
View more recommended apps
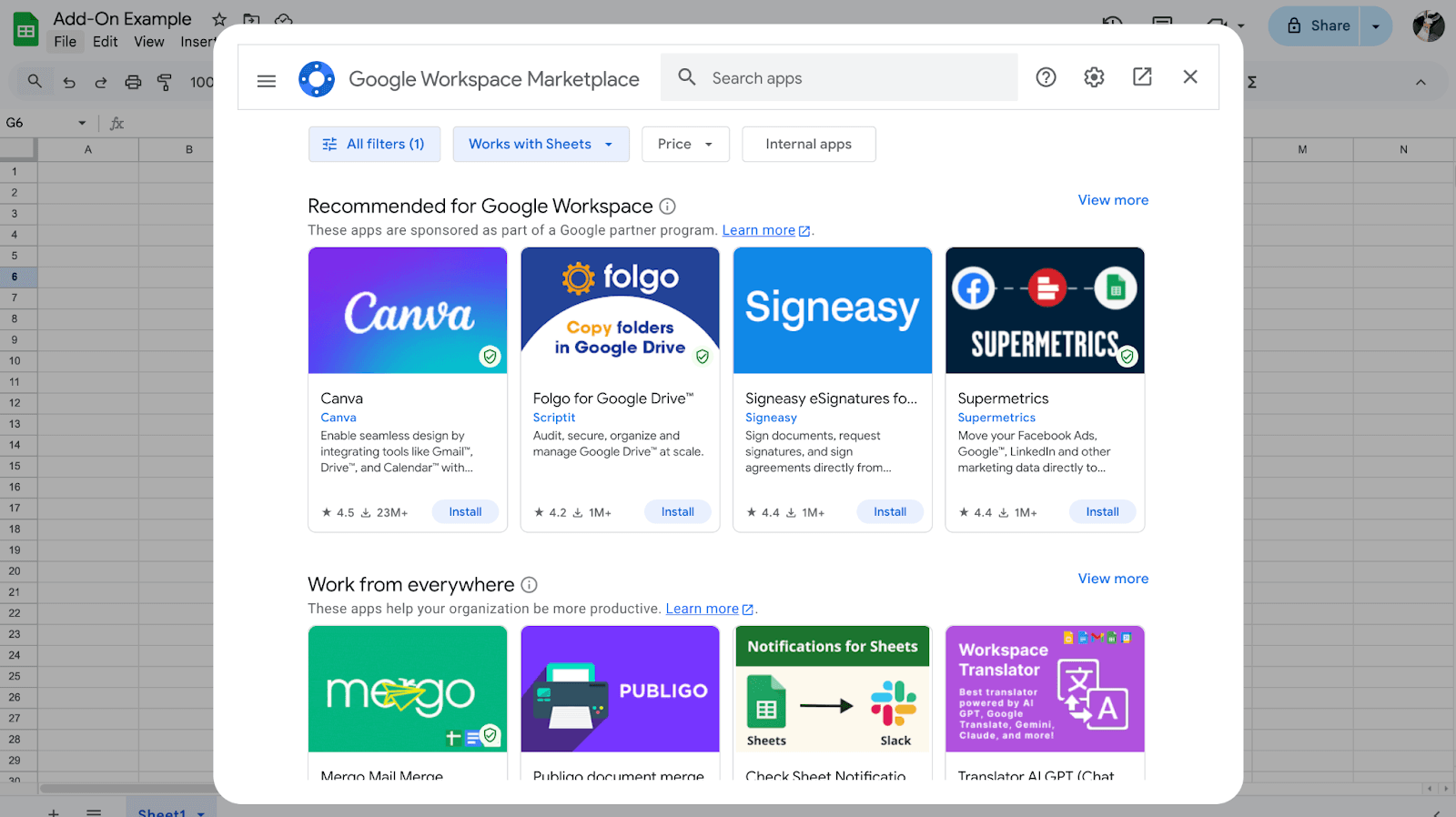click(x=1112, y=200)
